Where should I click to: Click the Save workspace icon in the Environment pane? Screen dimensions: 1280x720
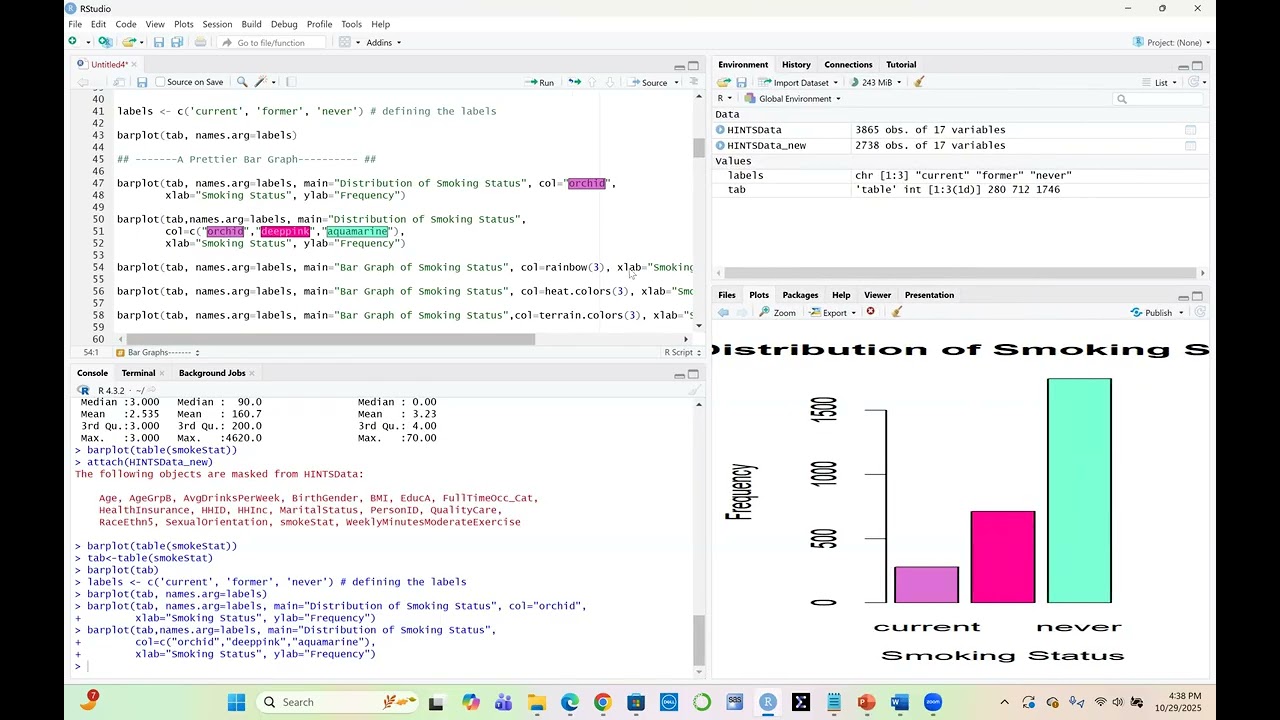tap(741, 82)
